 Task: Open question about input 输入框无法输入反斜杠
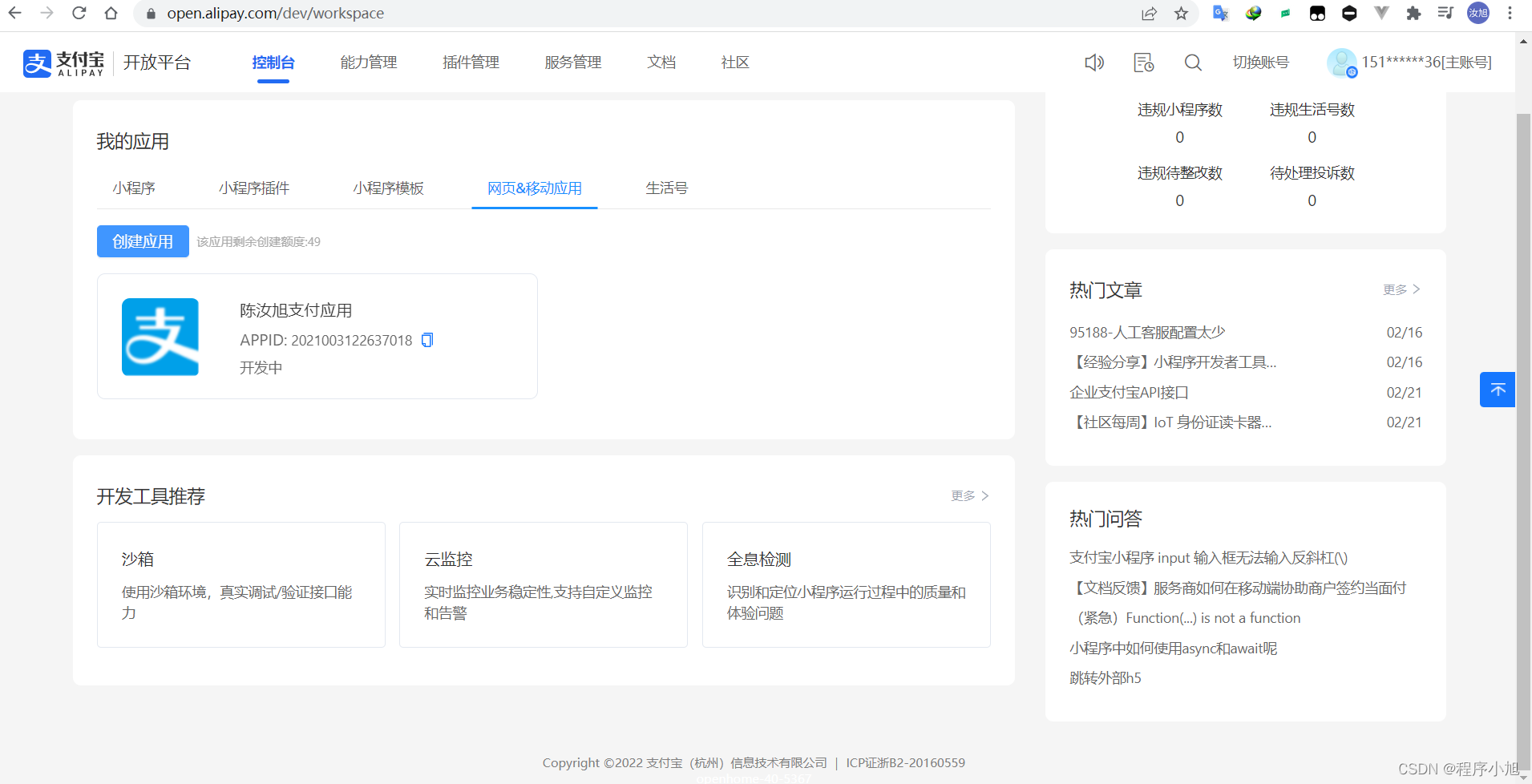[1208, 558]
